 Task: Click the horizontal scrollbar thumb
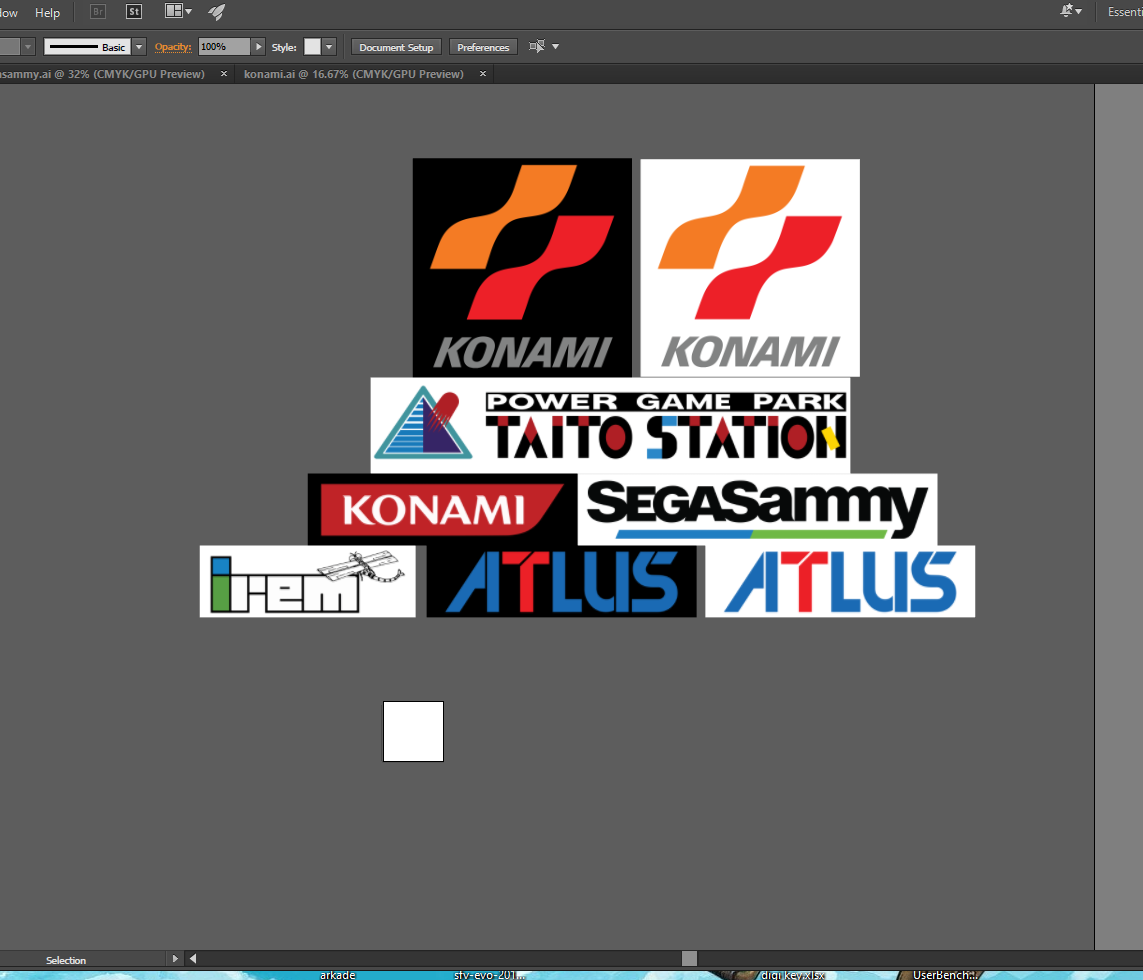tap(689, 958)
